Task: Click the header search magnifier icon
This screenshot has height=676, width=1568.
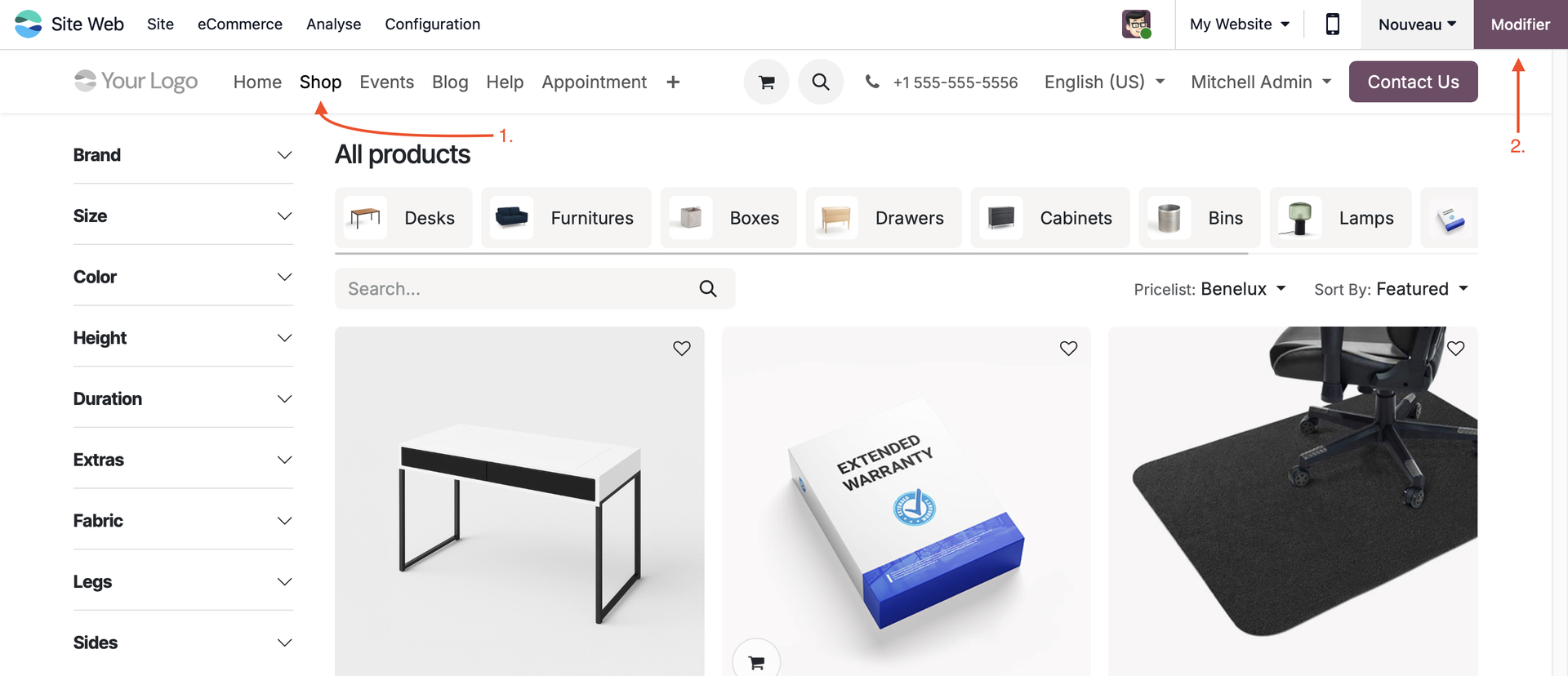Action: click(x=820, y=82)
